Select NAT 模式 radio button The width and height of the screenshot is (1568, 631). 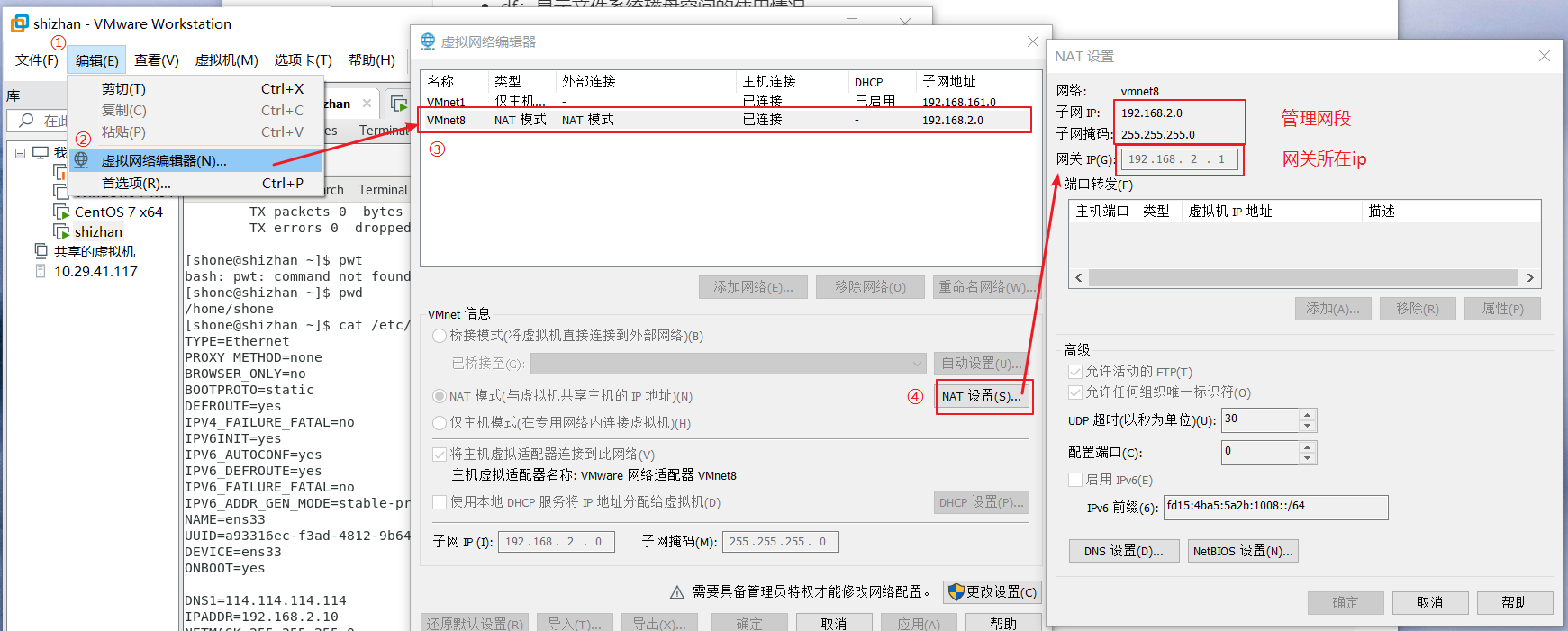(440, 396)
